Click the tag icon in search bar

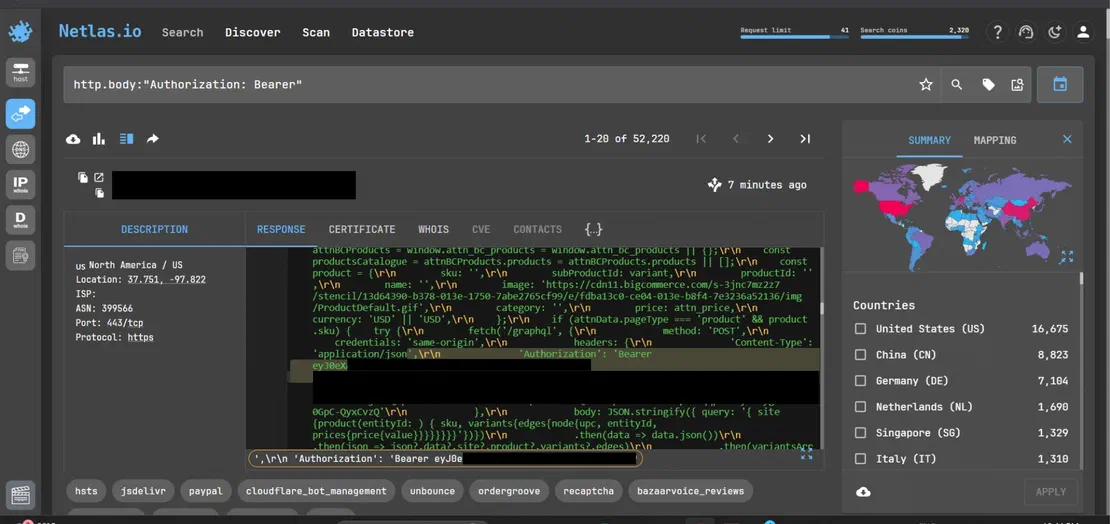point(988,85)
